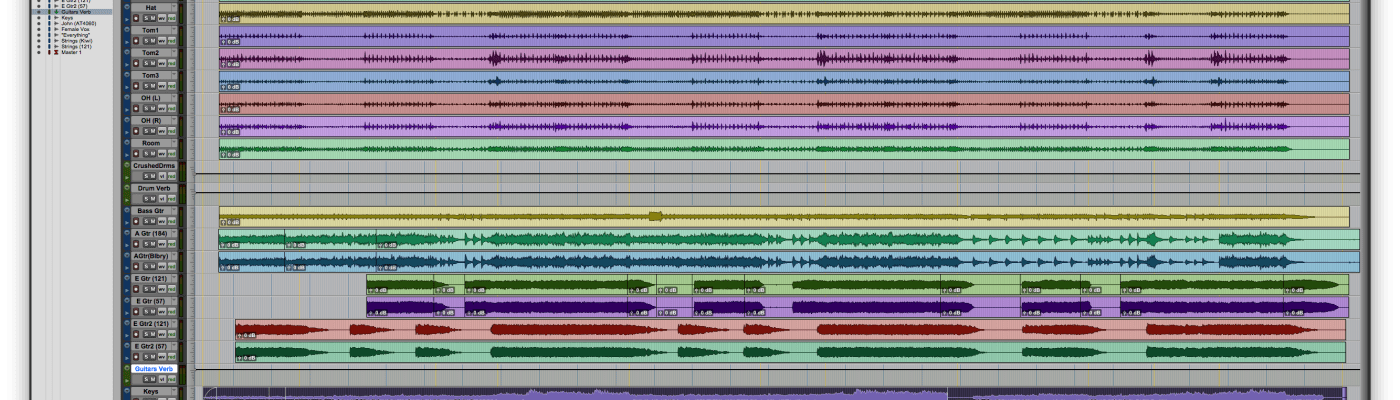Record-enable the Tom2 track
Image resolution: width=1400 pixels, height=400 pixels.
click(135, 64)
